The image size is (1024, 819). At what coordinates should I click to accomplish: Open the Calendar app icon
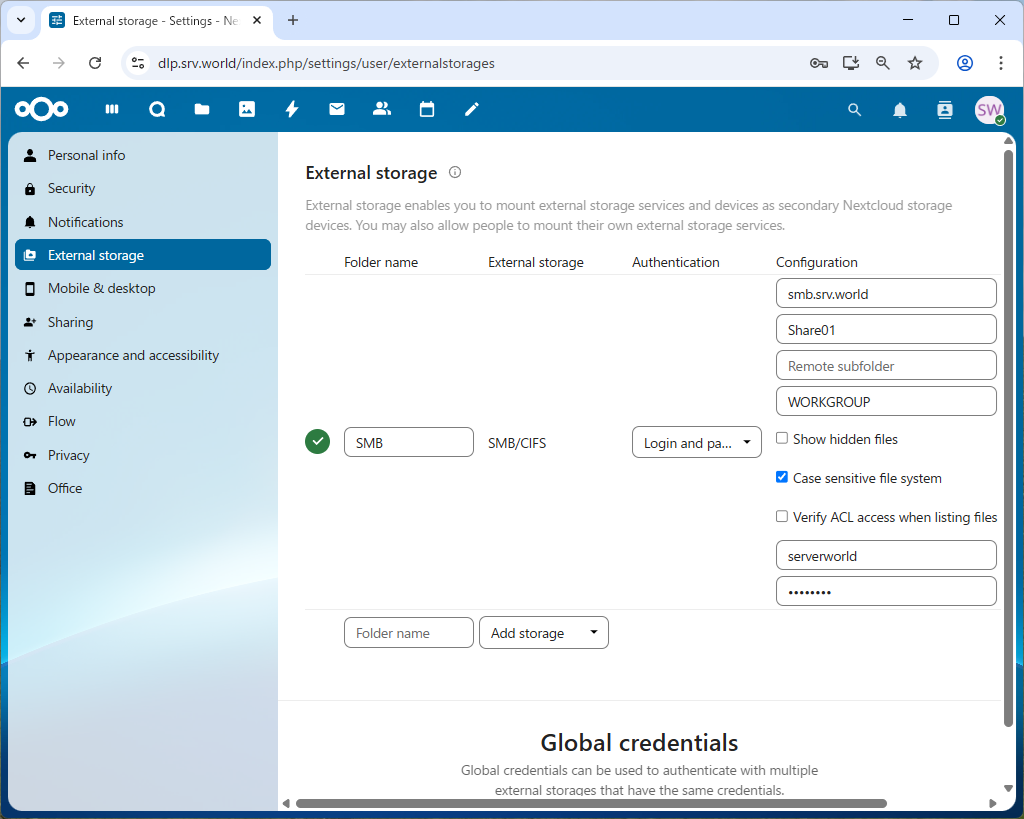[x=427, y=110]
